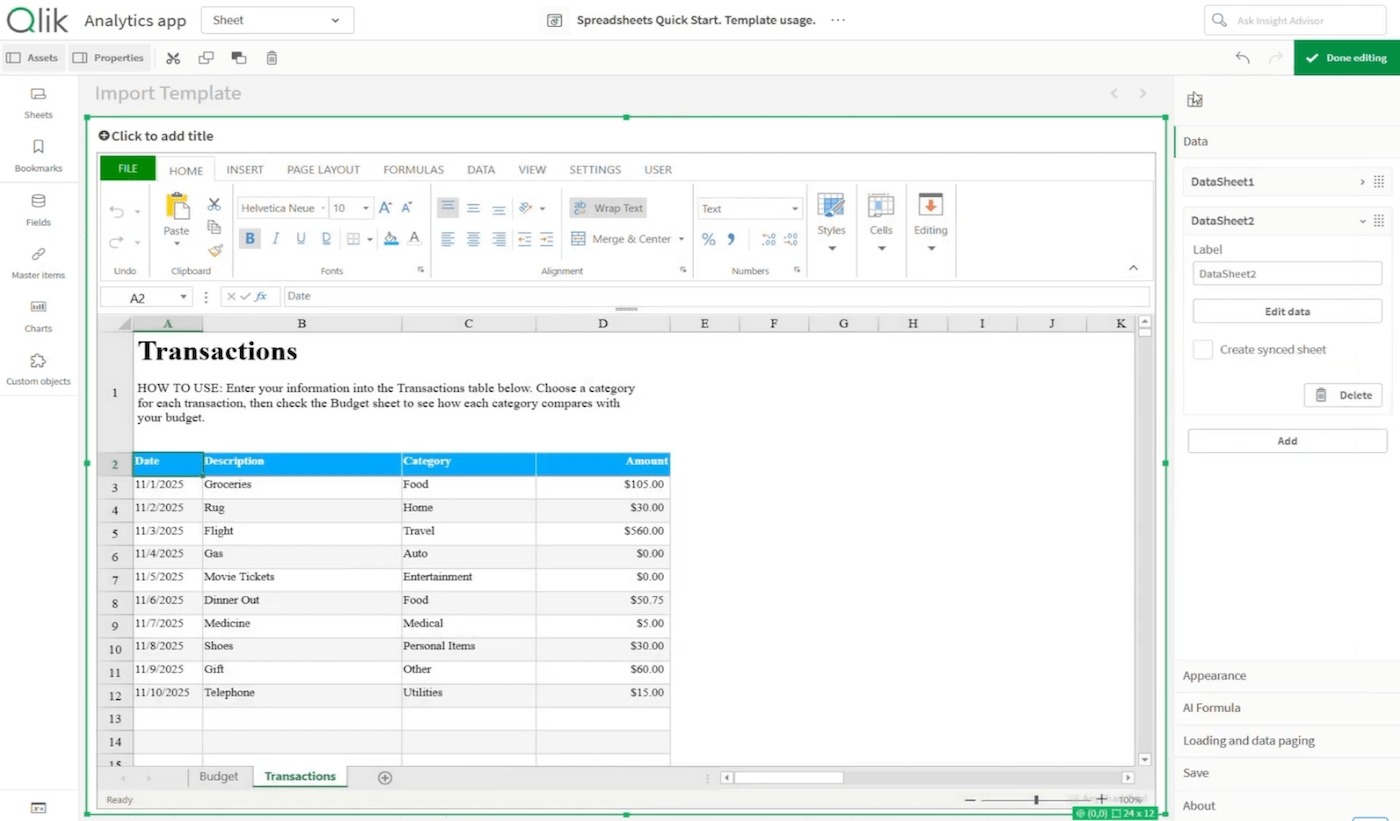Viewport: 1400px width, 821px height.
Task: Apply italic formatting
Action: [276, 239]
